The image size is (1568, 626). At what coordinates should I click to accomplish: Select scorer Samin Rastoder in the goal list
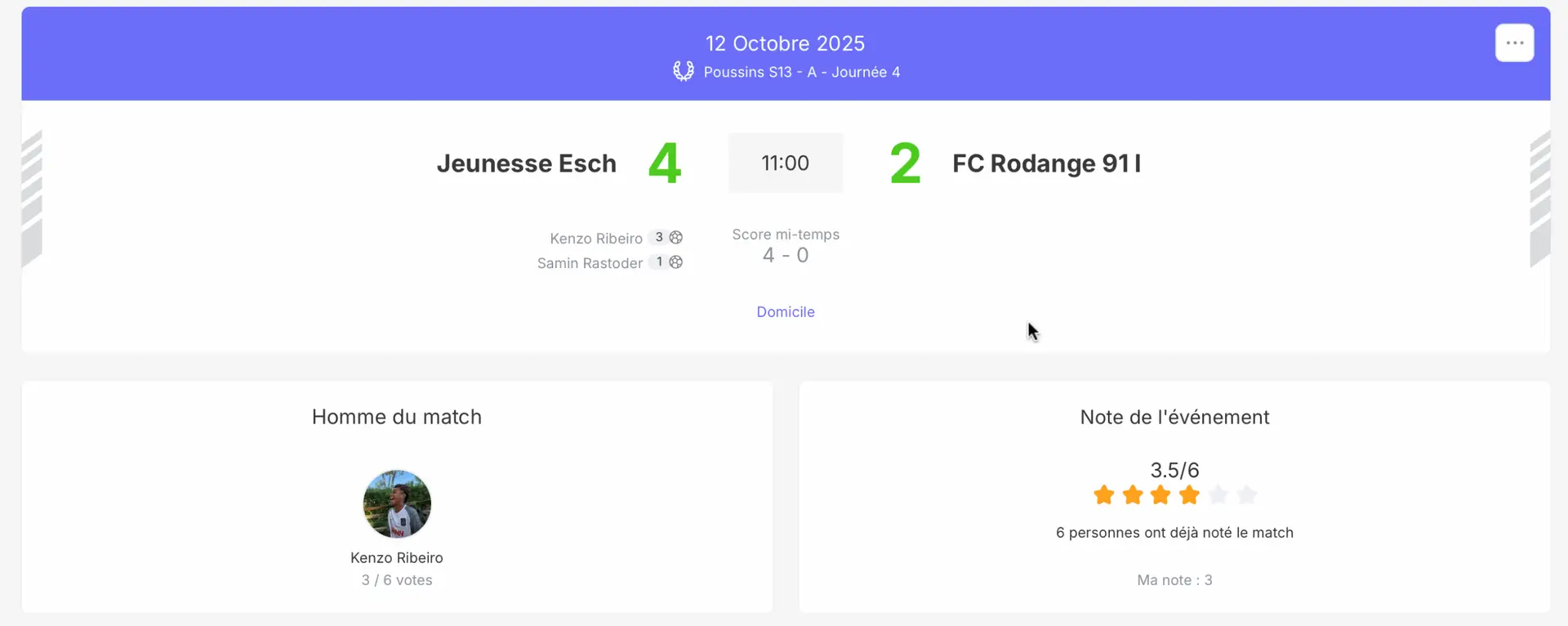(x=590, y=263)
